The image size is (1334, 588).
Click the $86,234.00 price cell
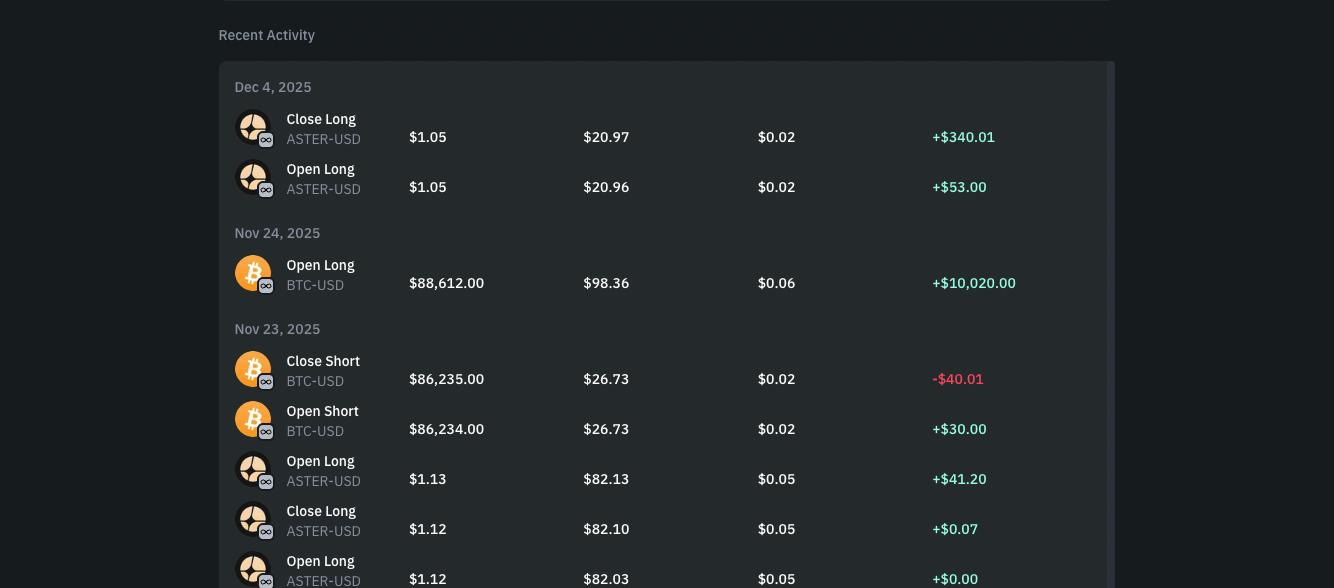[x=446, y=429]
